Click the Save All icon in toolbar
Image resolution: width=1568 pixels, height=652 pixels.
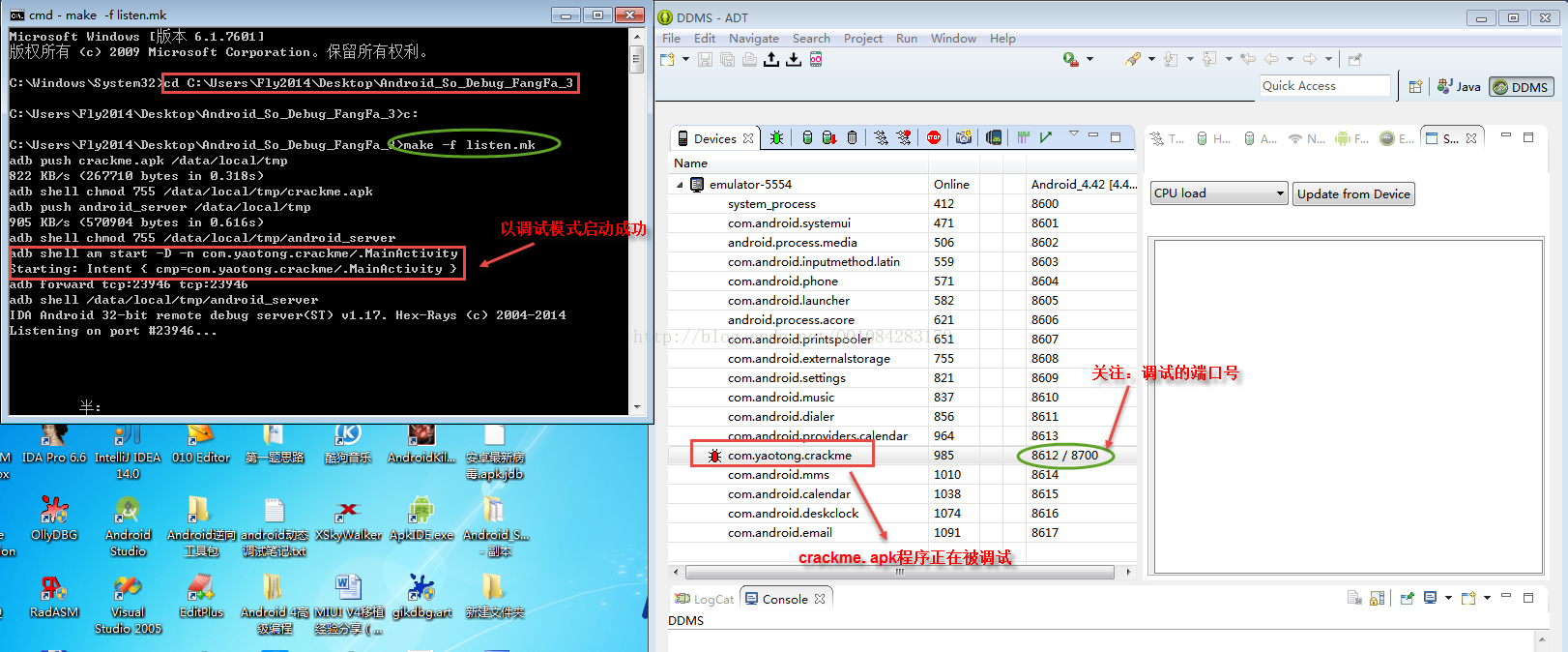click(727, 60)
